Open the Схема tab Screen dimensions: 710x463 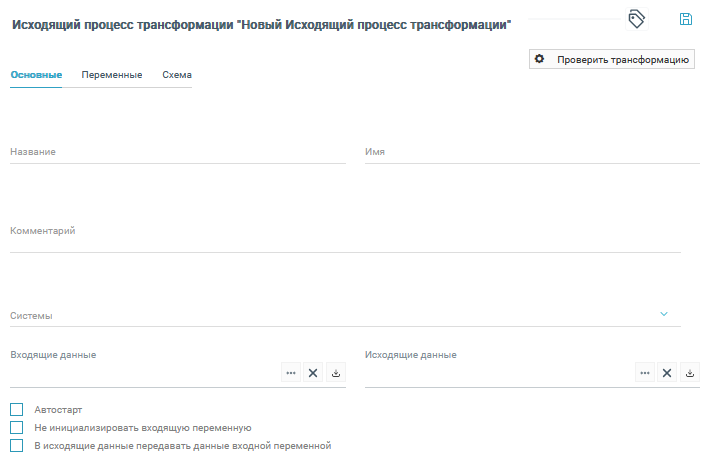pyautogui.click(x=177, y=75)
